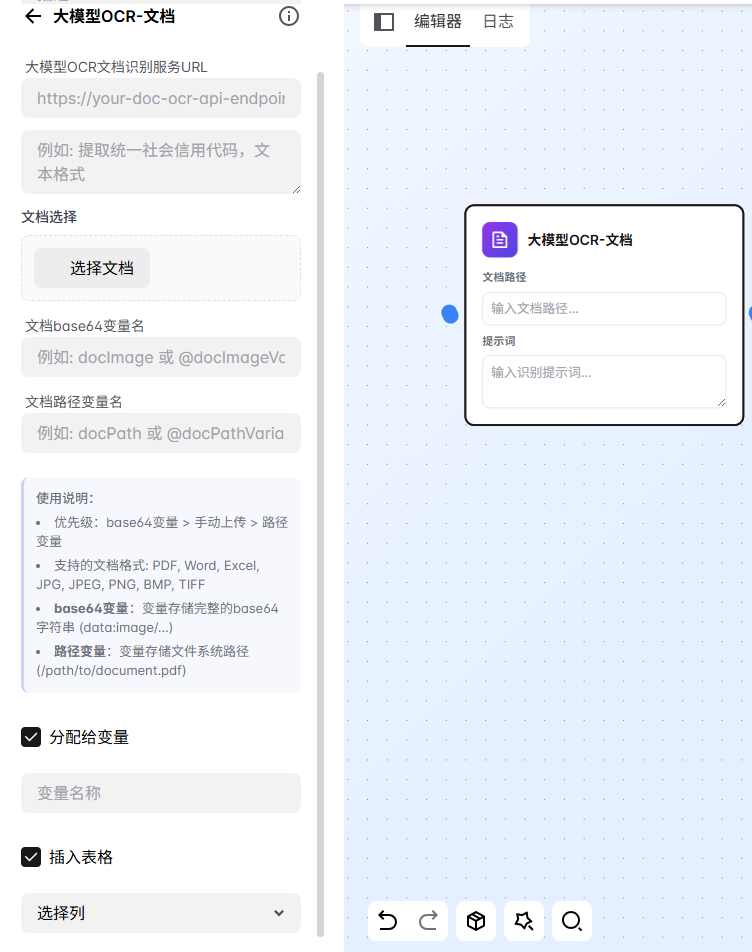
Task: Click the node's 文档路径 label
Action: (504, 277)
